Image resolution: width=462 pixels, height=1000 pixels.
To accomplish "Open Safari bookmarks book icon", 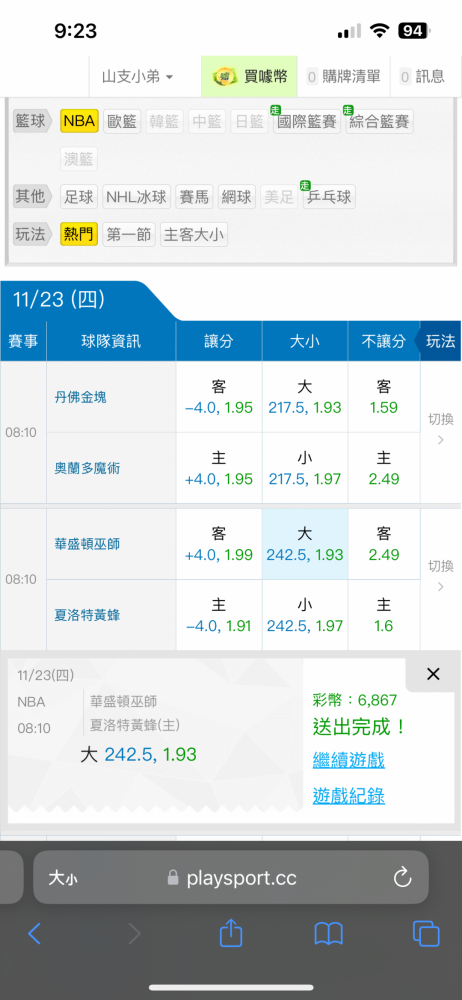I will tap(329, 934).
